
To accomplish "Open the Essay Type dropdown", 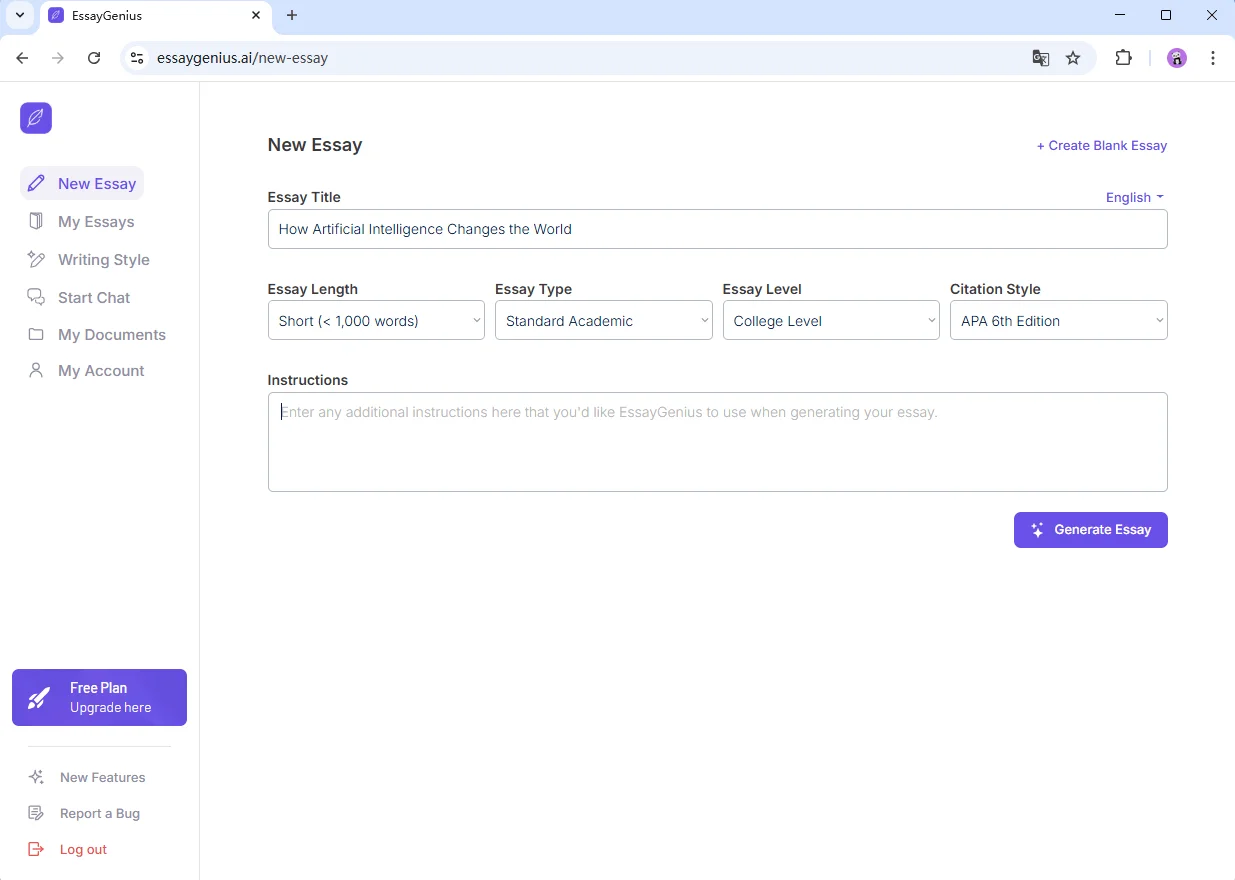I will coord(603,321).
